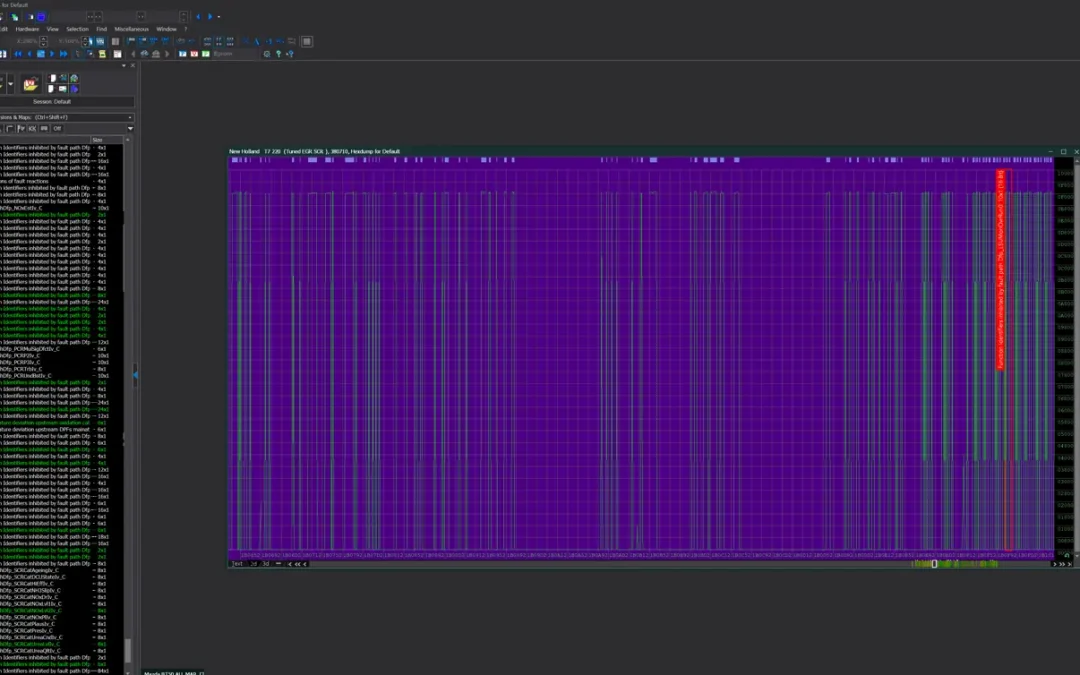1080x675 pixels.
Task: Toggle the KK filter button
Action: [x=32, y=128]
